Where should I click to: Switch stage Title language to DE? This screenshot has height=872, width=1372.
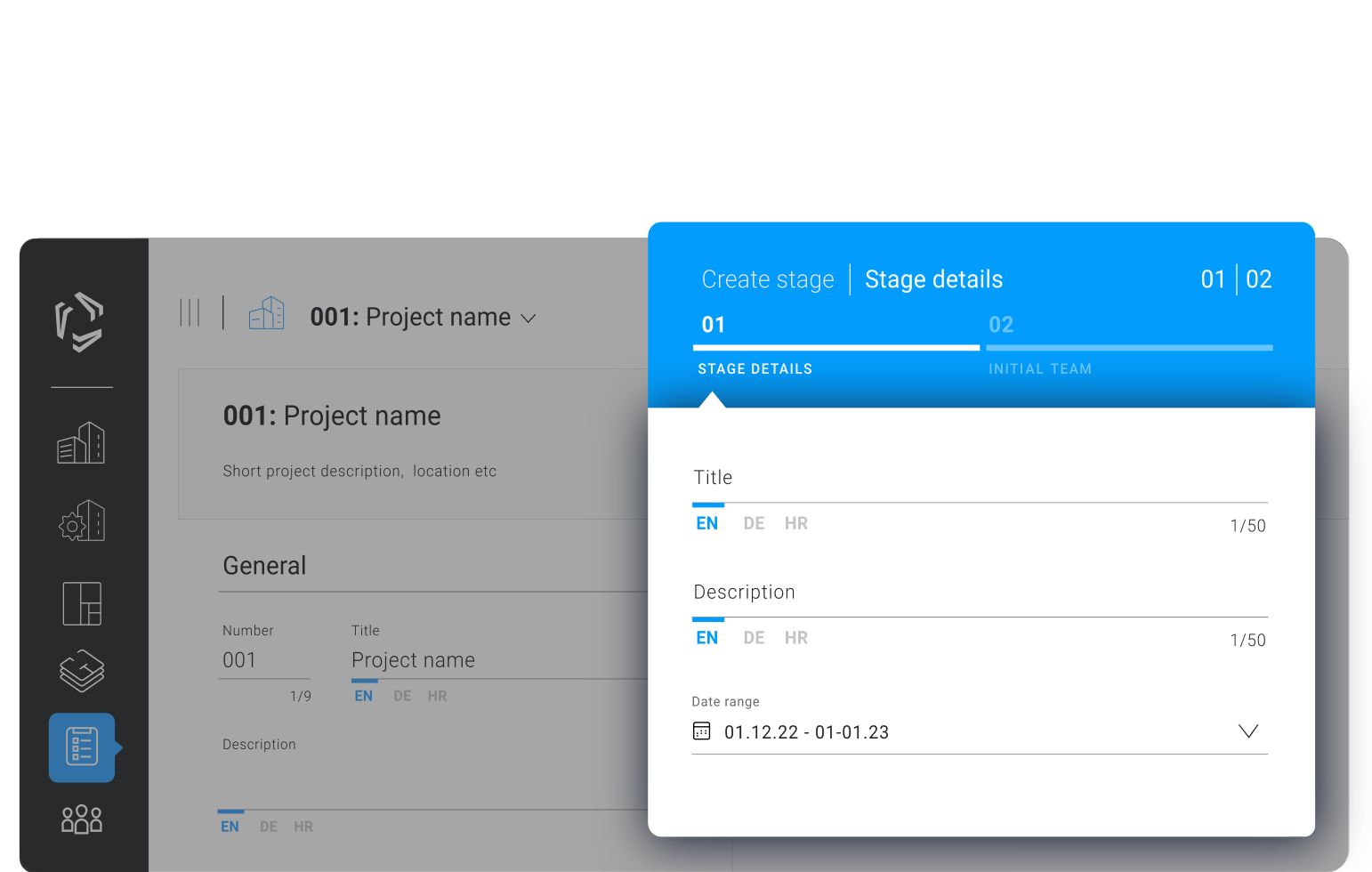(x=754, y=524)
